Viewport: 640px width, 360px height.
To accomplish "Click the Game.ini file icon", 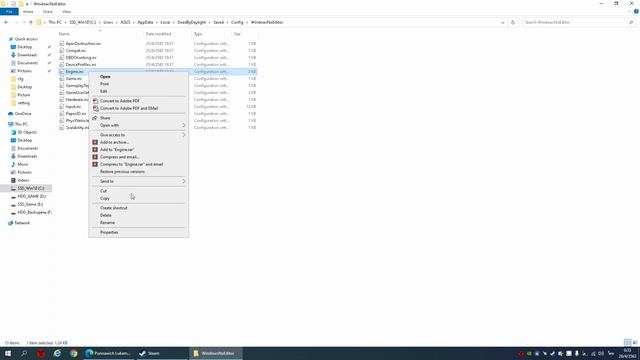I will 62,78.
